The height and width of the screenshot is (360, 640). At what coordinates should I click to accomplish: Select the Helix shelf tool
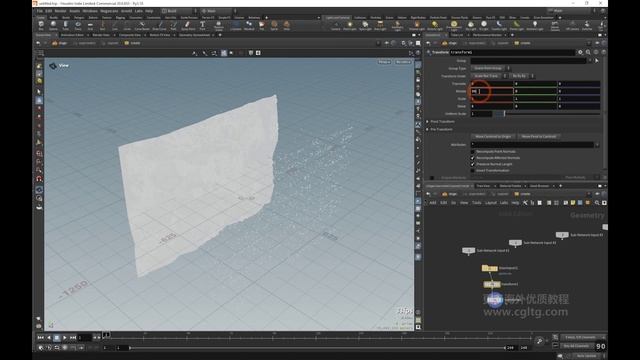click(287, 25)
